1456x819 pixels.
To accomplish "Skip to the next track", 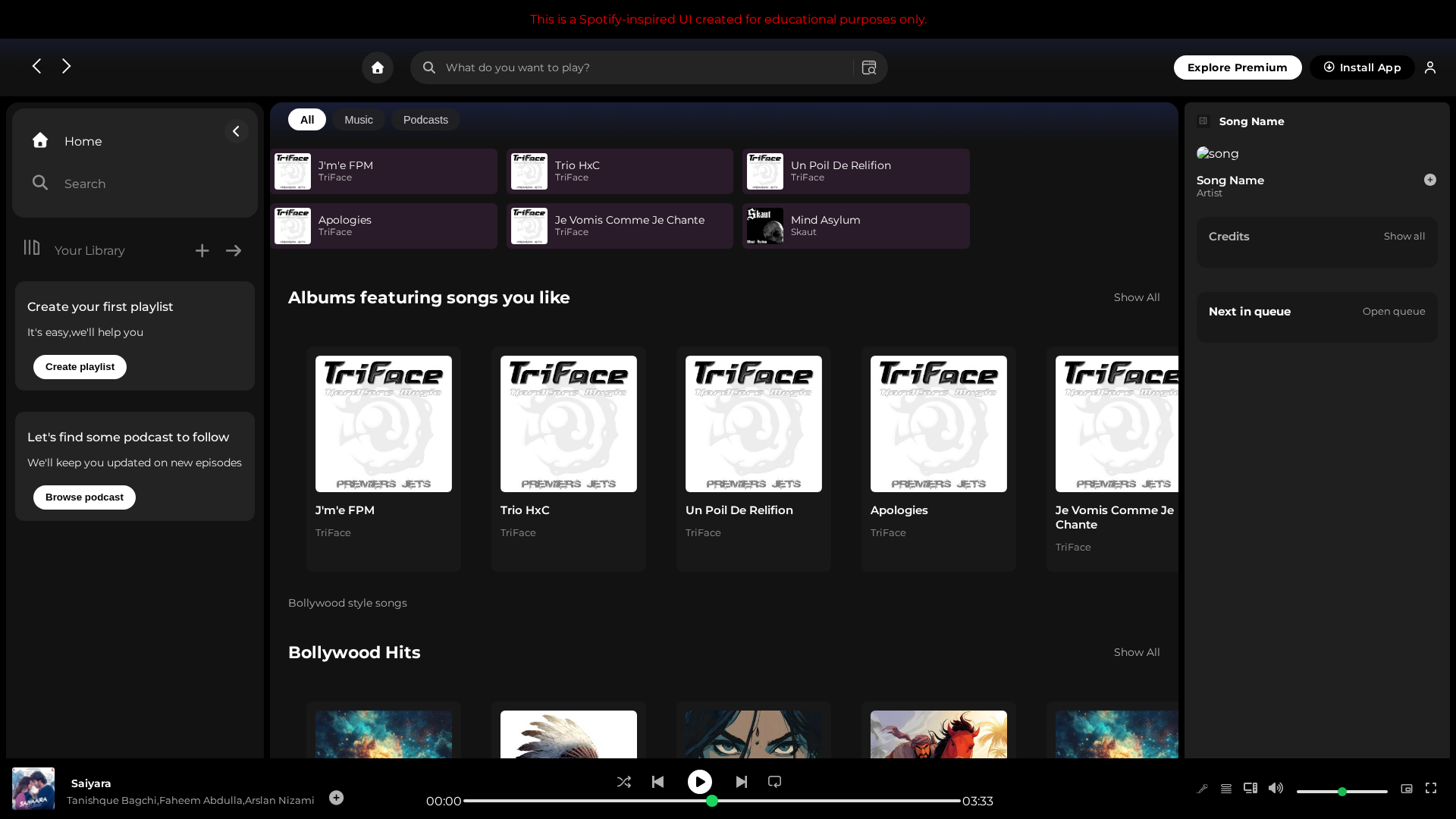I will coord(742,782).
